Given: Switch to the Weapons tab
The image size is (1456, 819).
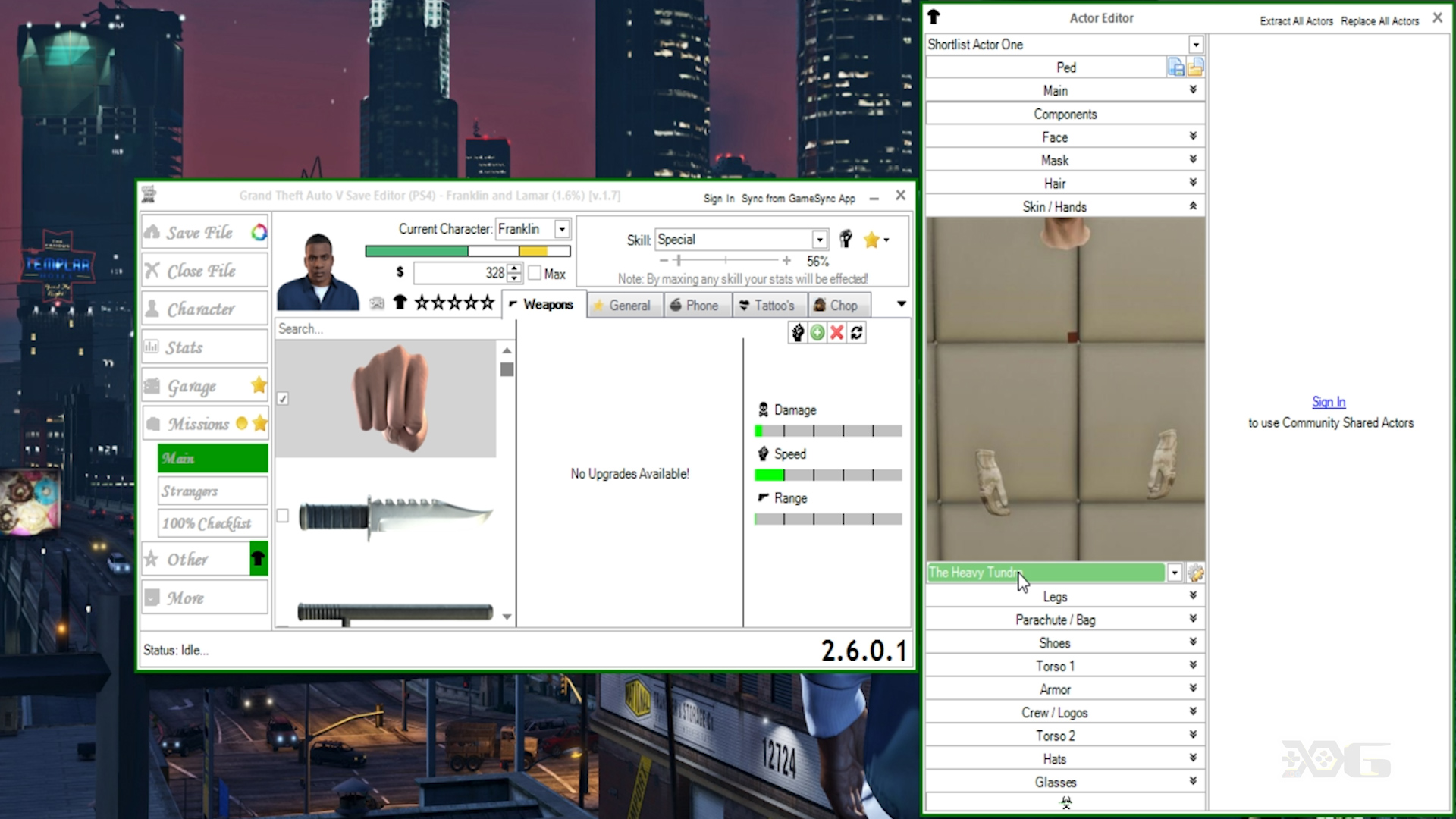Looking at the screenshot, I should coord(543,305).
